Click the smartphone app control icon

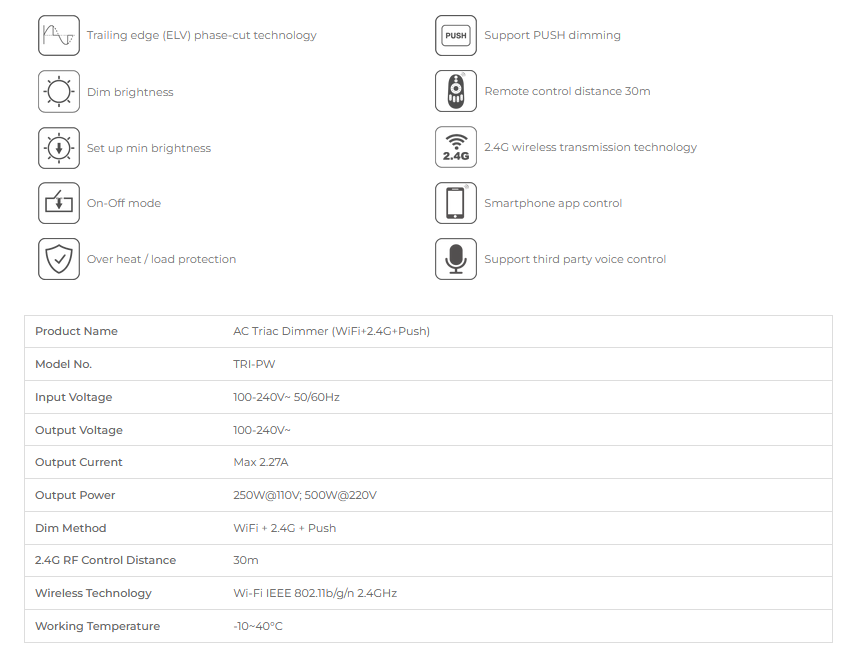tap(456, 203)
